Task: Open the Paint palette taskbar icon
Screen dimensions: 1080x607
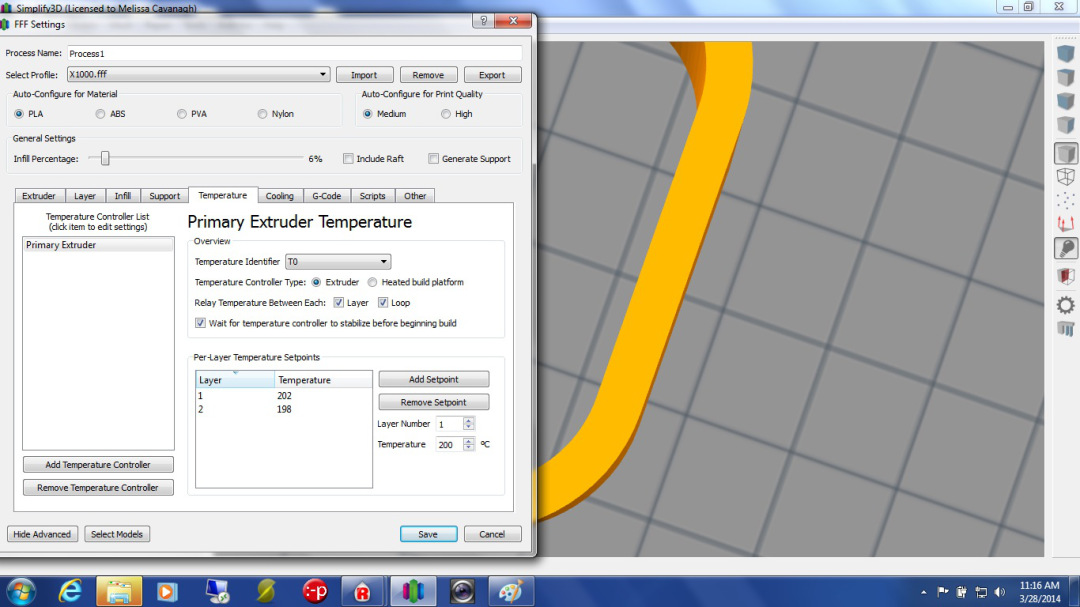Action: 511,592
